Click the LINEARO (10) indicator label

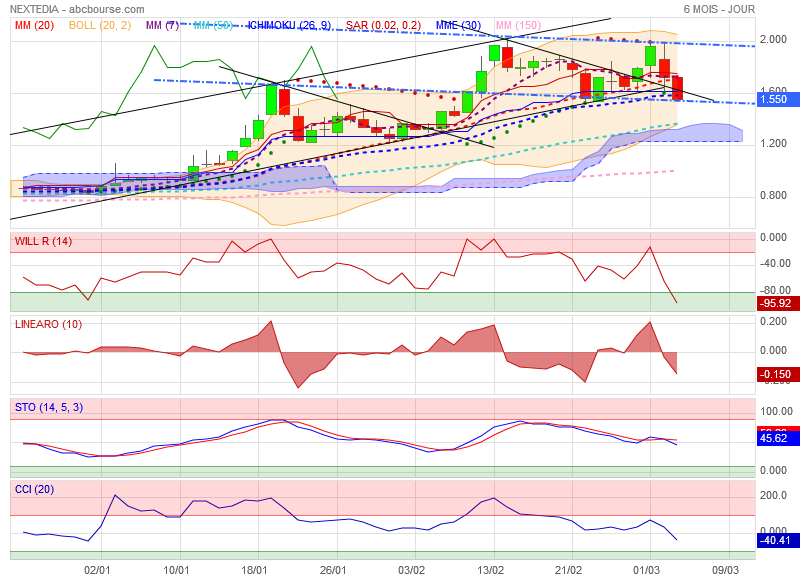48,324
